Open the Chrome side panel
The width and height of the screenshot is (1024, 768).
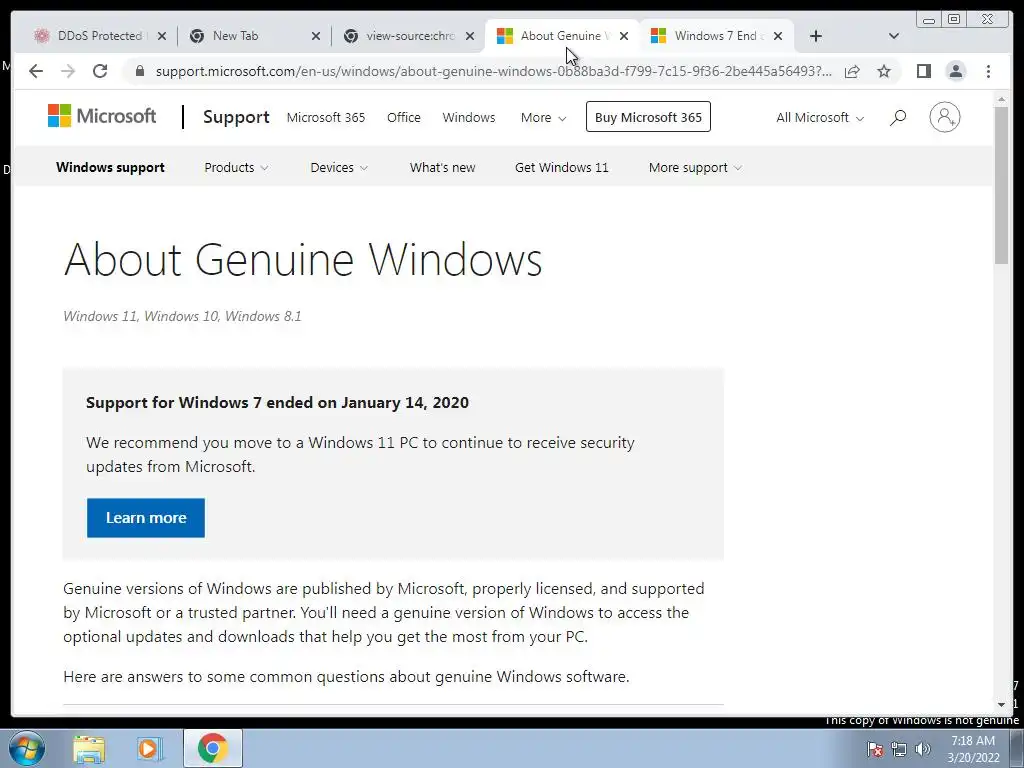pos(923,71)
